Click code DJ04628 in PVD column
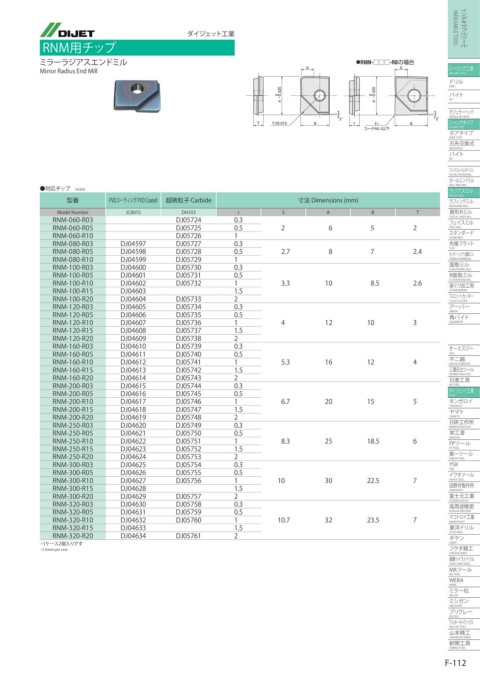Image resolution: width=480 pixels, height=677 pixels. click(133, 488)
